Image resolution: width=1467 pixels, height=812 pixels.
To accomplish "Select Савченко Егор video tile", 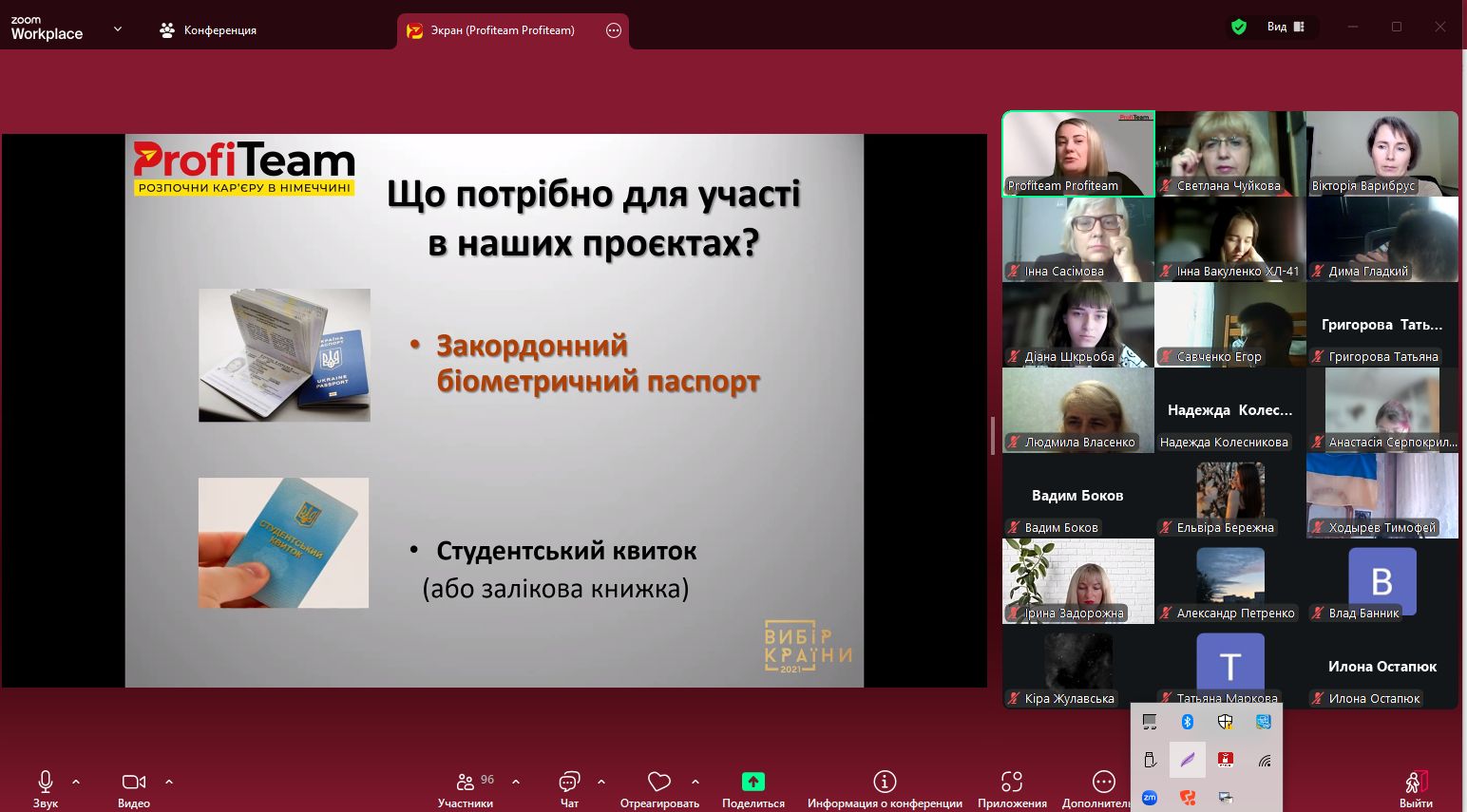I will point(1230,325).
